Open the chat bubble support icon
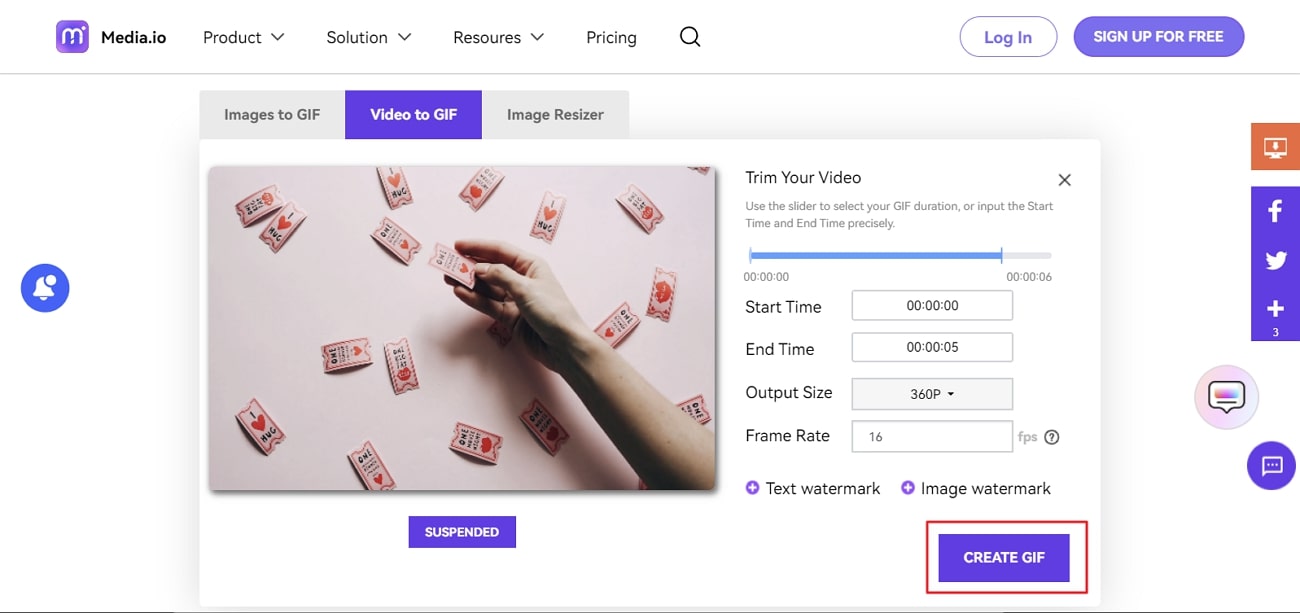1300x613 pixels. pos(1271,465)
